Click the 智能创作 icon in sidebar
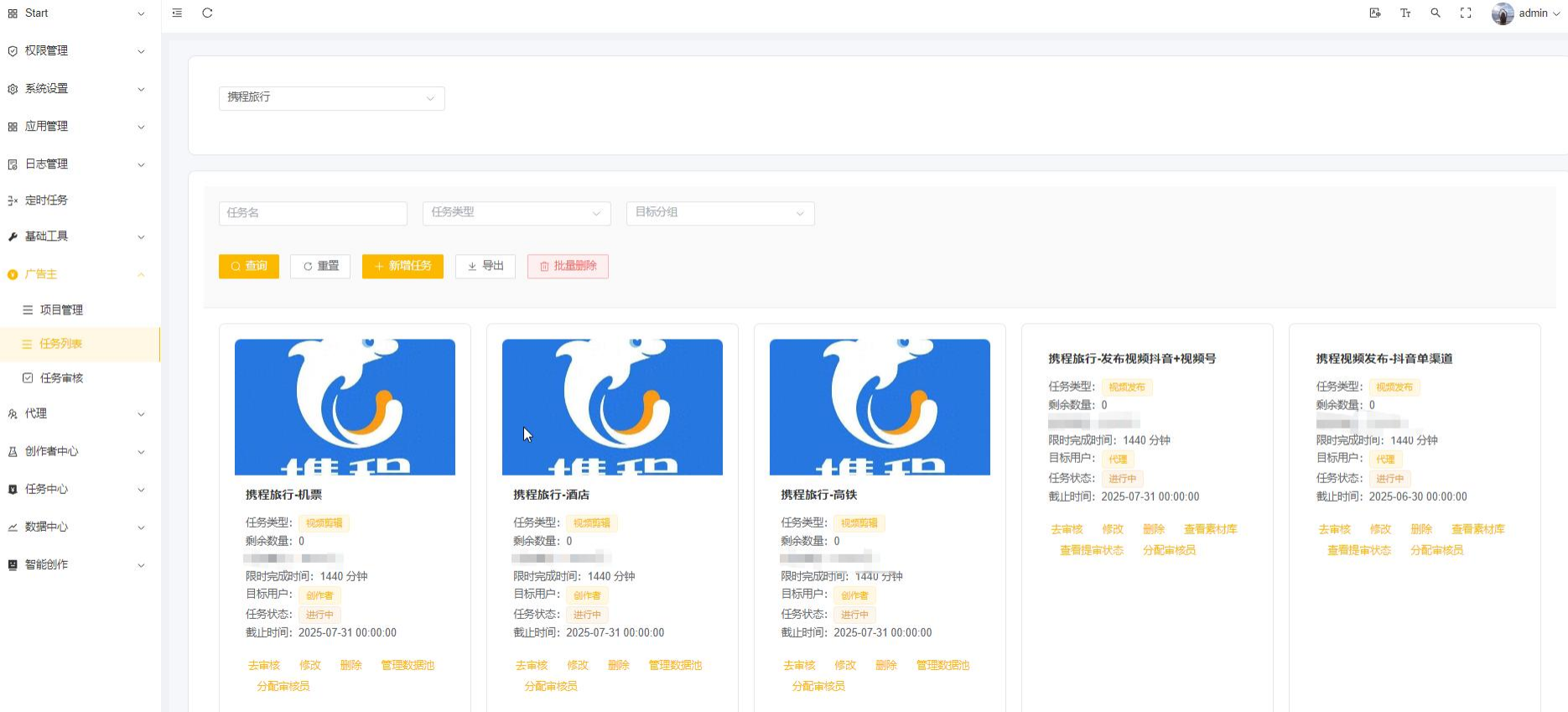 click(x=13, y=564)
